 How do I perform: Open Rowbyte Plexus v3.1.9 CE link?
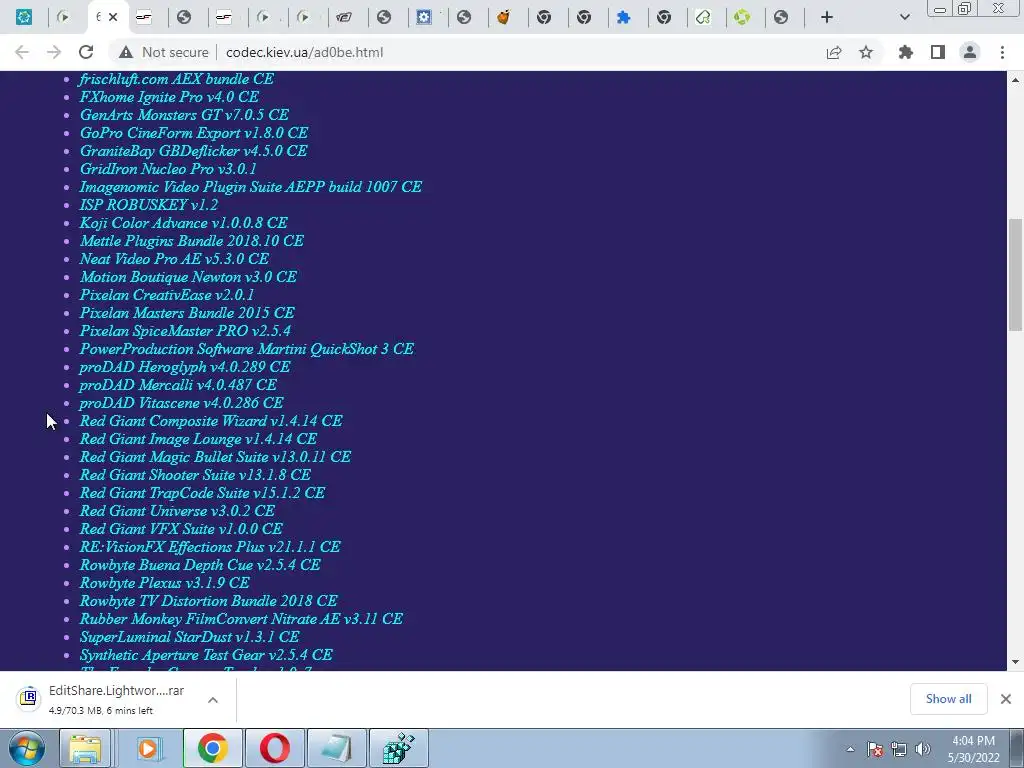[165, 583]
